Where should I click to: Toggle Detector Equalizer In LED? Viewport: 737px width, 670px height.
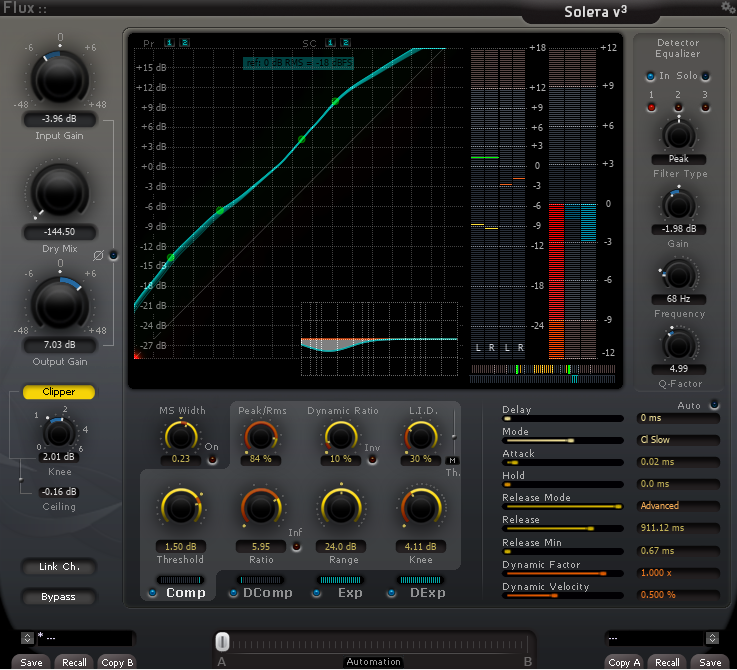651,76
